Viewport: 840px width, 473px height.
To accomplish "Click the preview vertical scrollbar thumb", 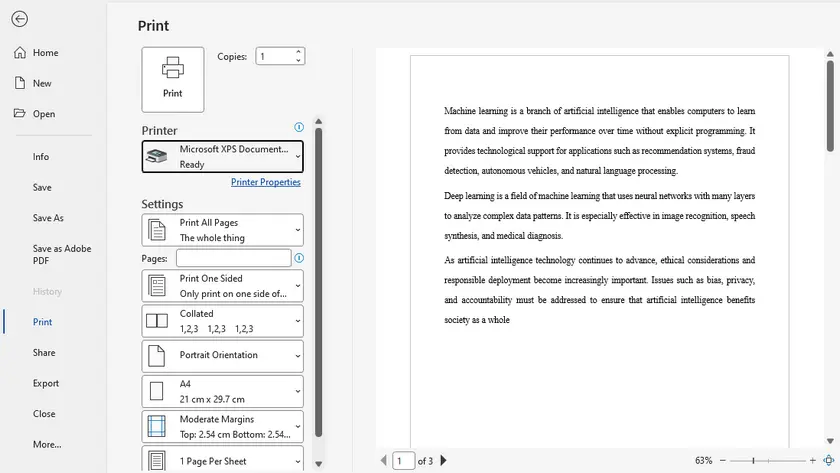I will pos(830,106).
